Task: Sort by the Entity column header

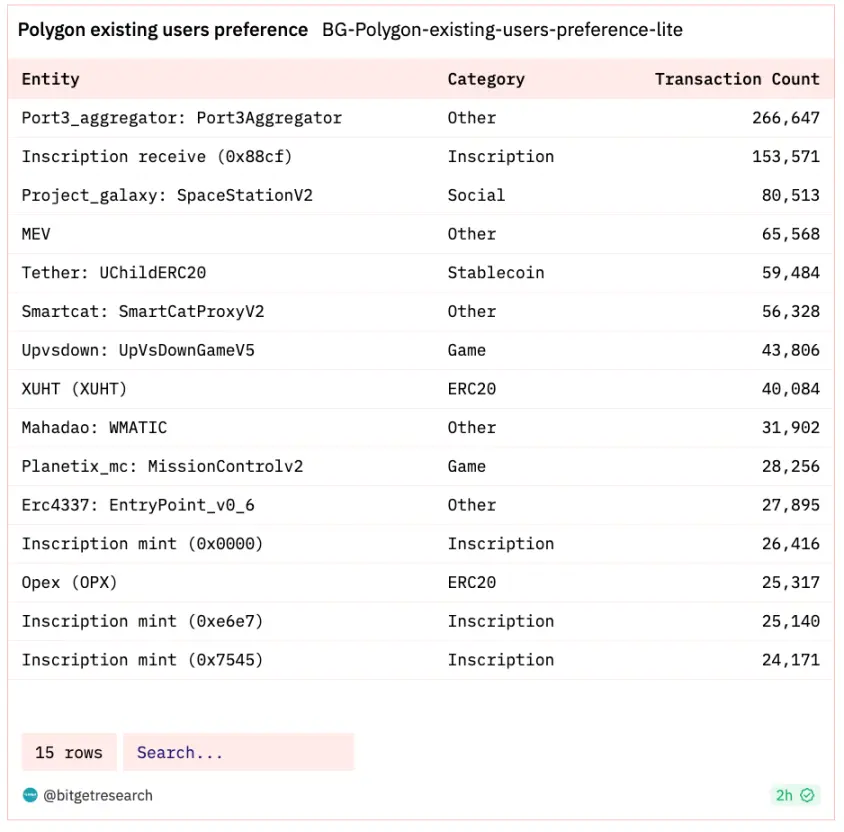Action: click(x=51, y=79)
